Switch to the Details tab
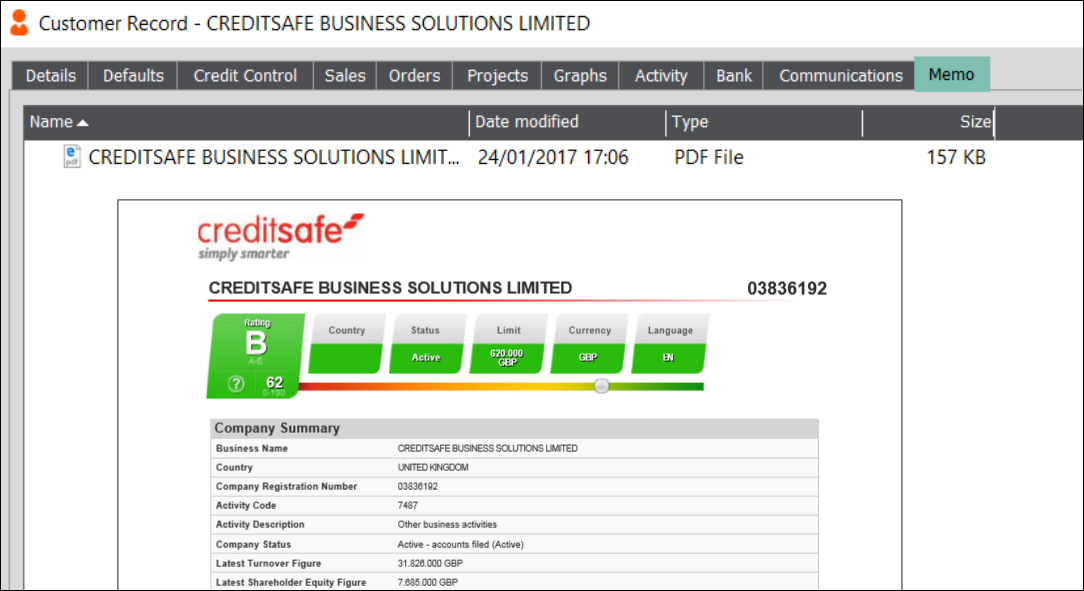The image size is (1084, 591). [50, 75]
